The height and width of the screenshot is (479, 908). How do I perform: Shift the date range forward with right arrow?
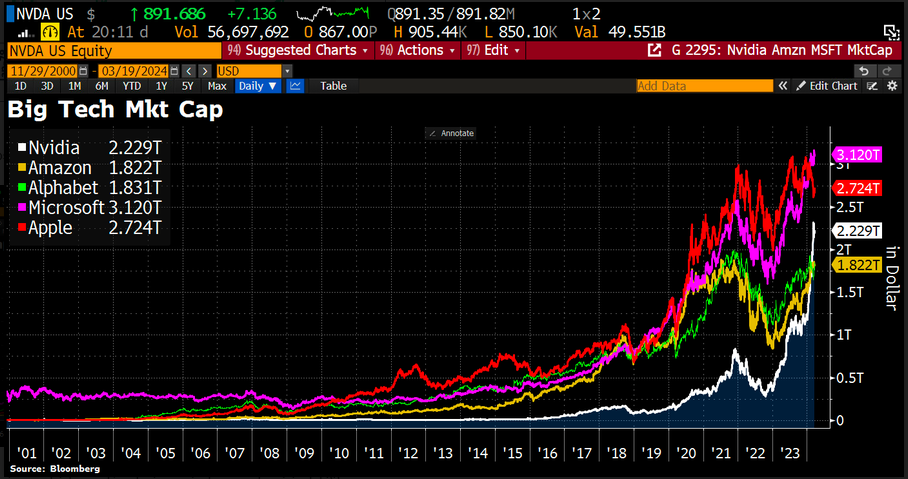[205, 71]
